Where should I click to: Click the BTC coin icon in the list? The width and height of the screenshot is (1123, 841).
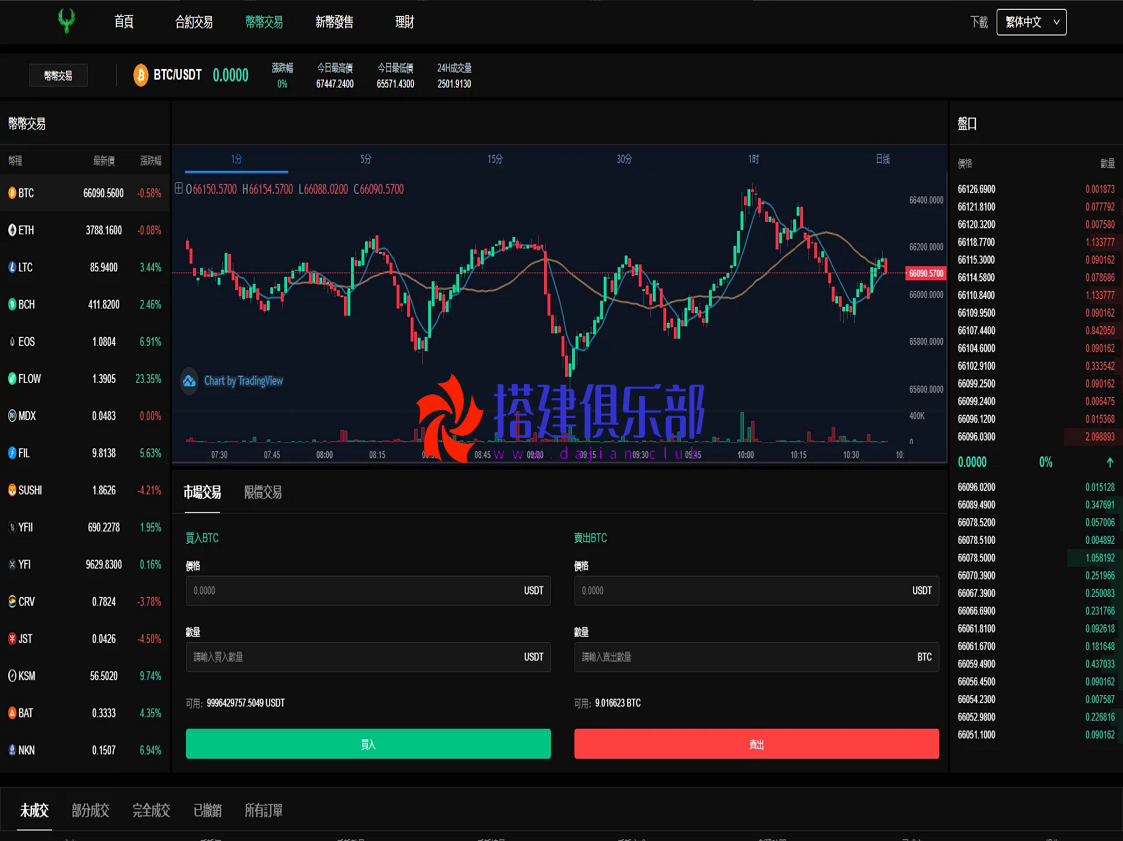(x=12, y=193)
